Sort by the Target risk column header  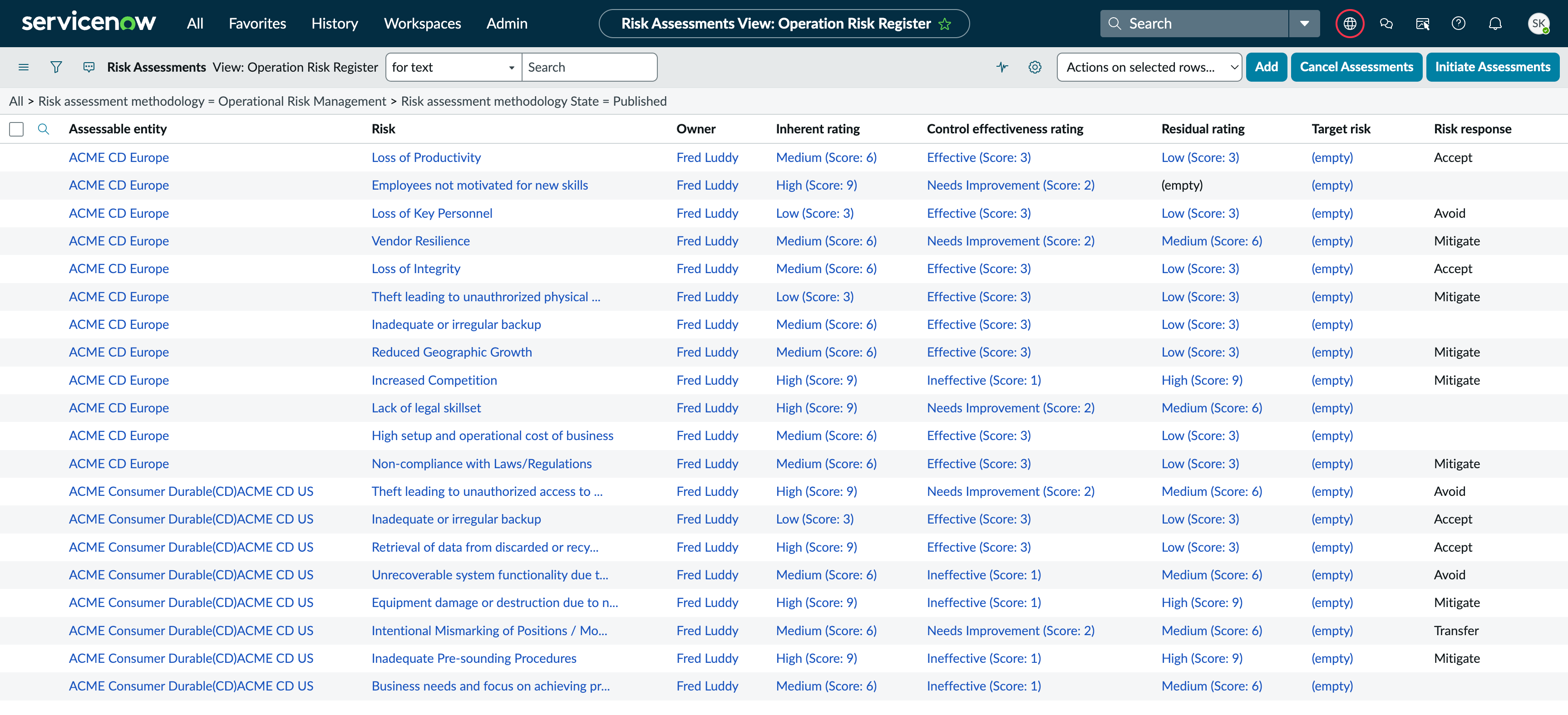pos(1341,128)
